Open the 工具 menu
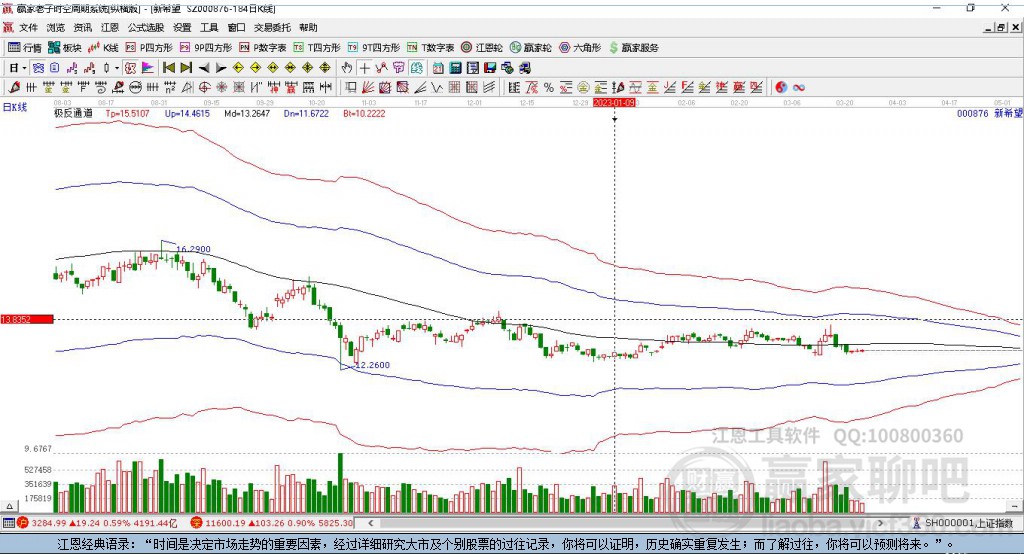This screenshot has width=1024, height=554. tap(209, 27)
